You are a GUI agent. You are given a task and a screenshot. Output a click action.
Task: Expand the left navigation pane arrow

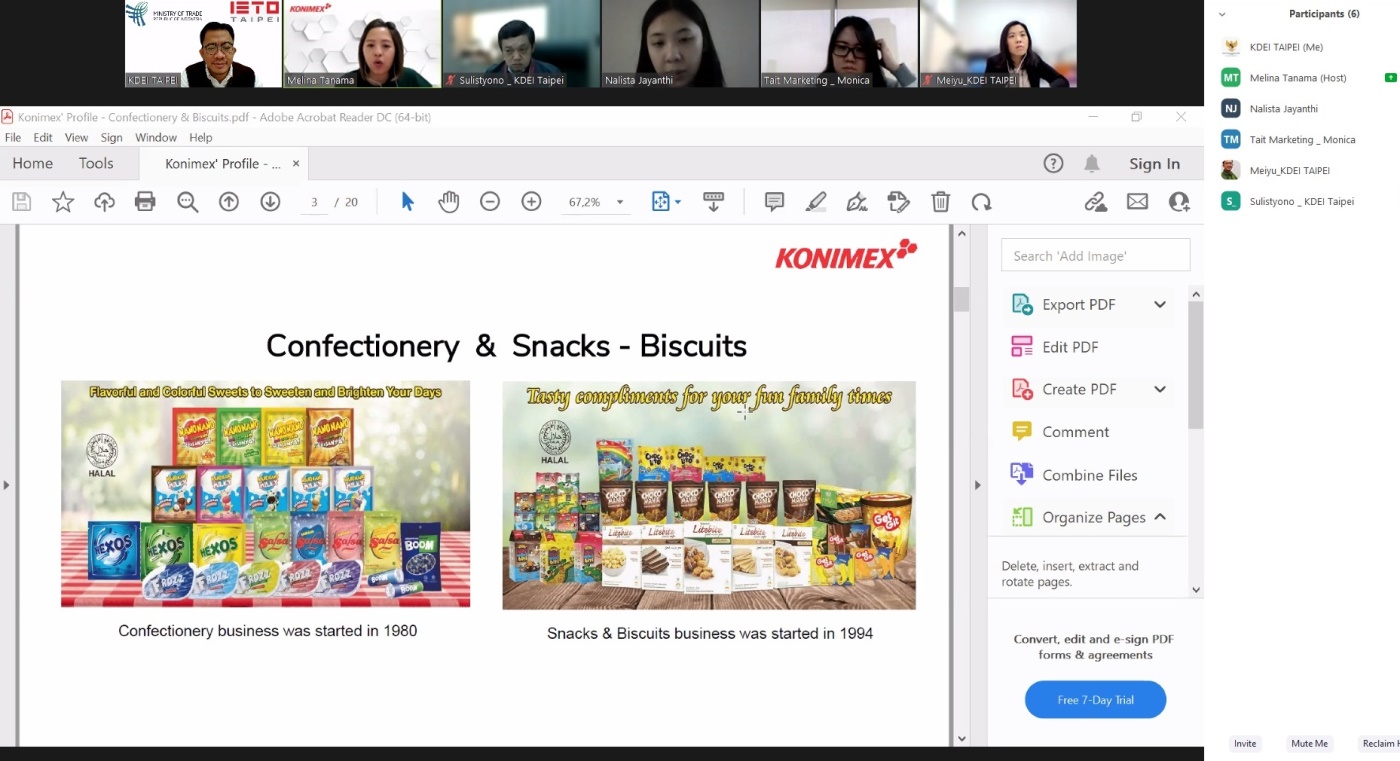(x=6, y=485)
